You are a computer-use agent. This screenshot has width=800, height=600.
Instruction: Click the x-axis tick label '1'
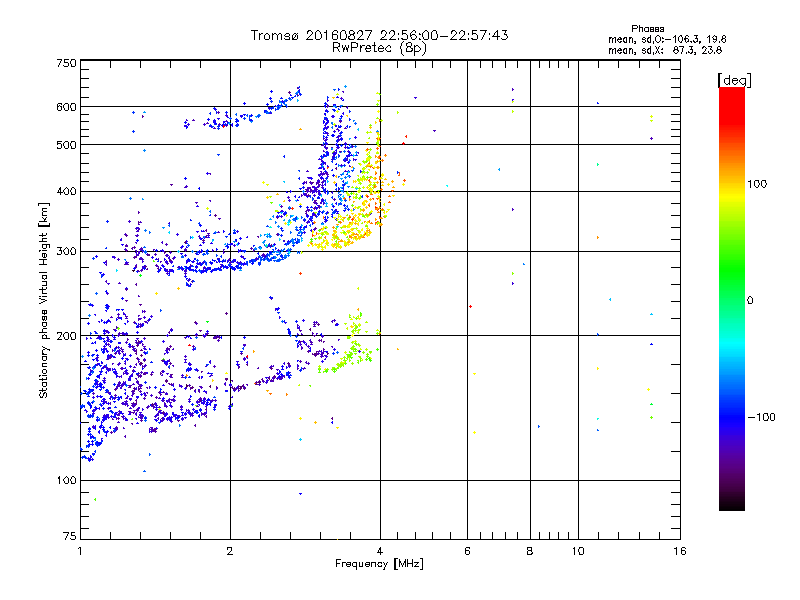click(x=80, y=551)
